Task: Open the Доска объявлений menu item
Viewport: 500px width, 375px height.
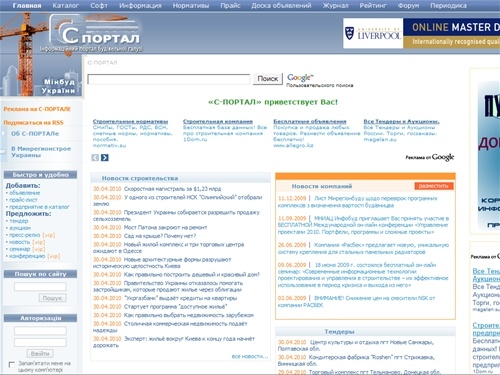Action: 281,6
